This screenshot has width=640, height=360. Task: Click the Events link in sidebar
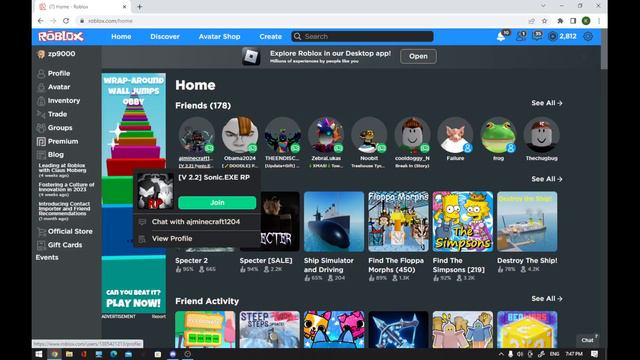47,258
